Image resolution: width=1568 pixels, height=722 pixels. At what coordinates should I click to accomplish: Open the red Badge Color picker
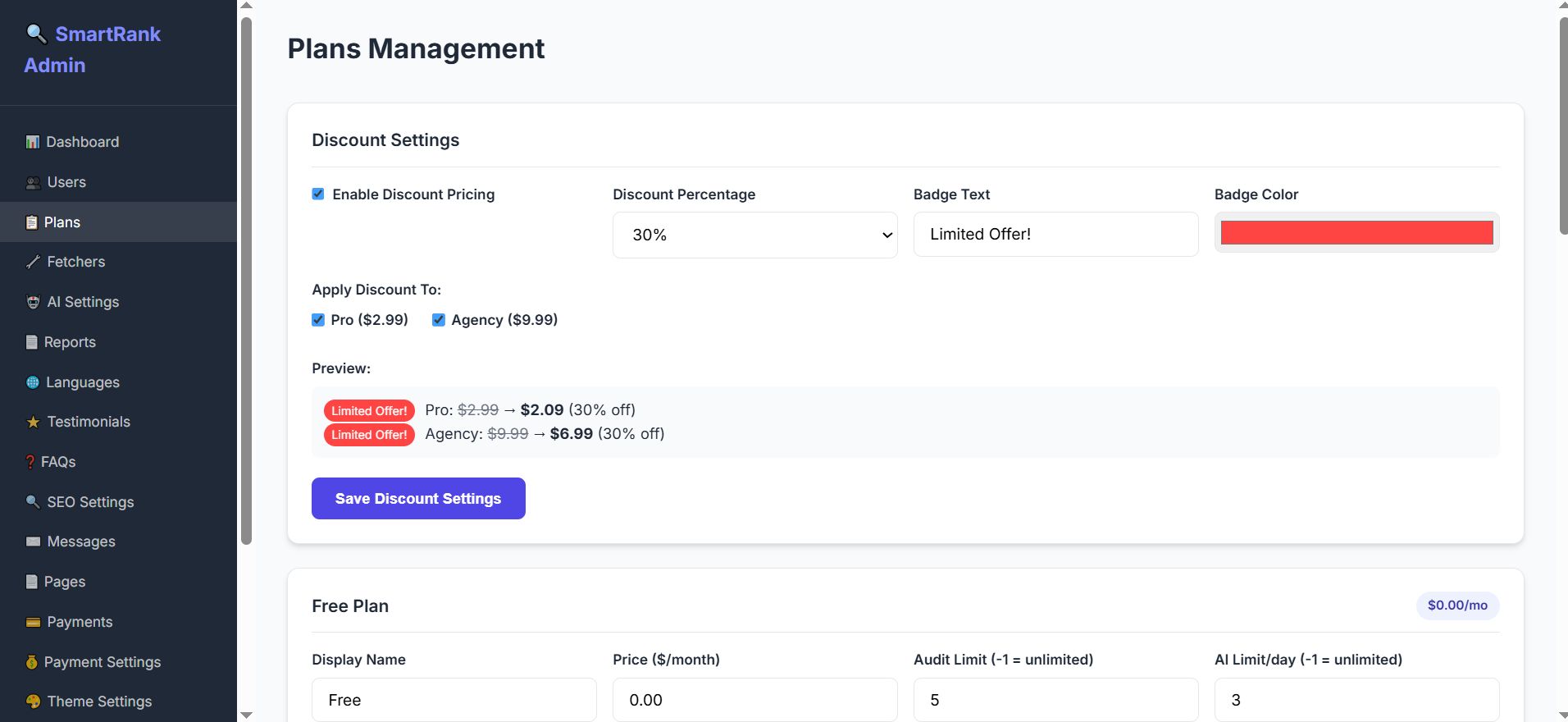[1356, 233]
